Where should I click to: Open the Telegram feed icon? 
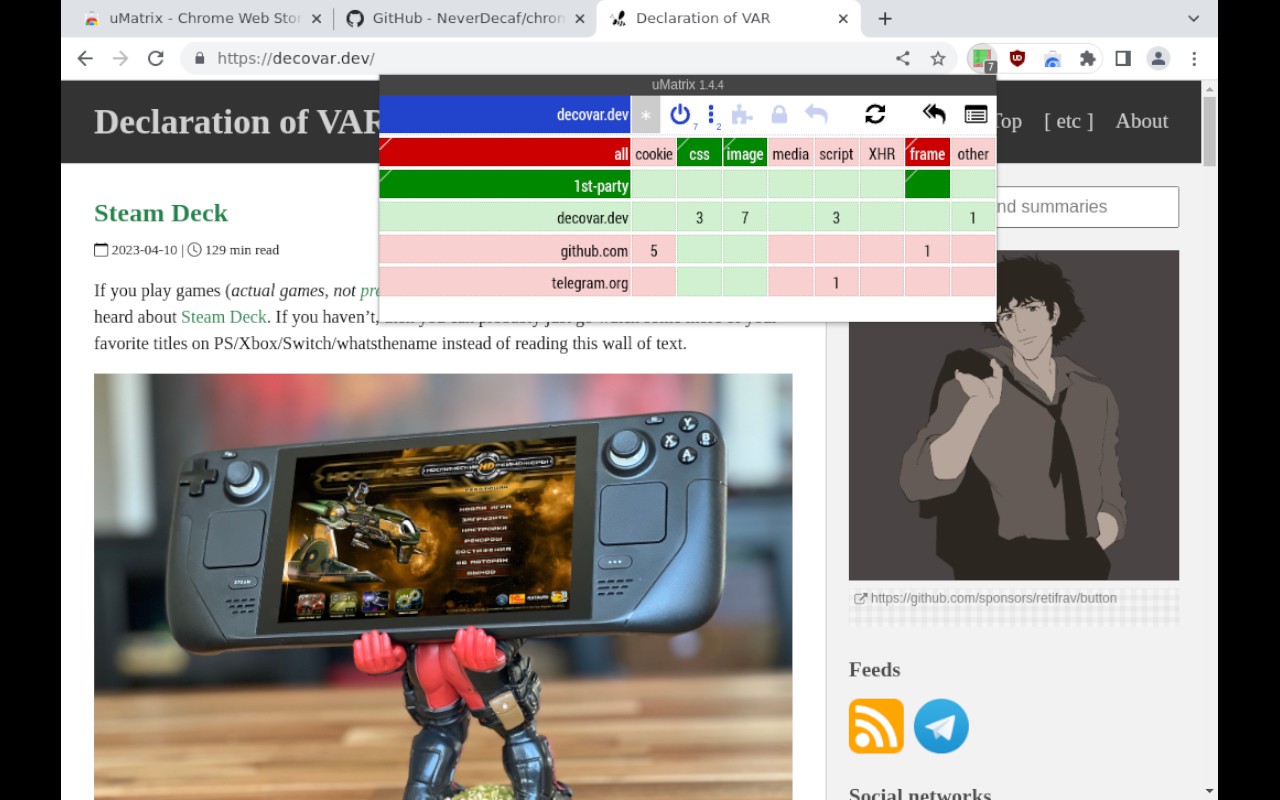tap(941, 726)
